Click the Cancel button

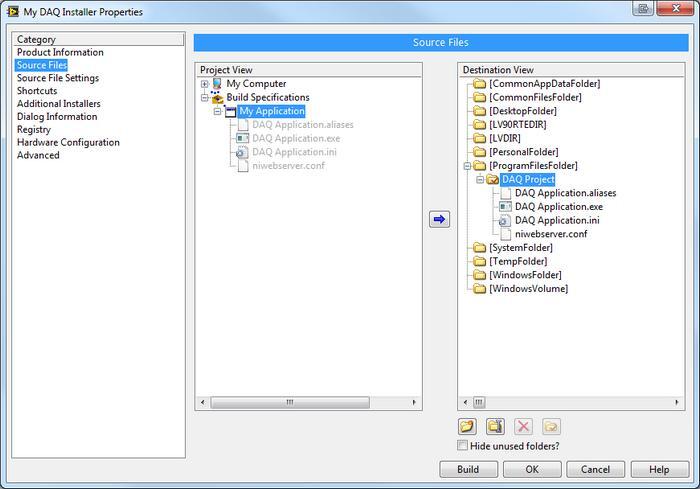pyautogui.click(x=595, y=469)
